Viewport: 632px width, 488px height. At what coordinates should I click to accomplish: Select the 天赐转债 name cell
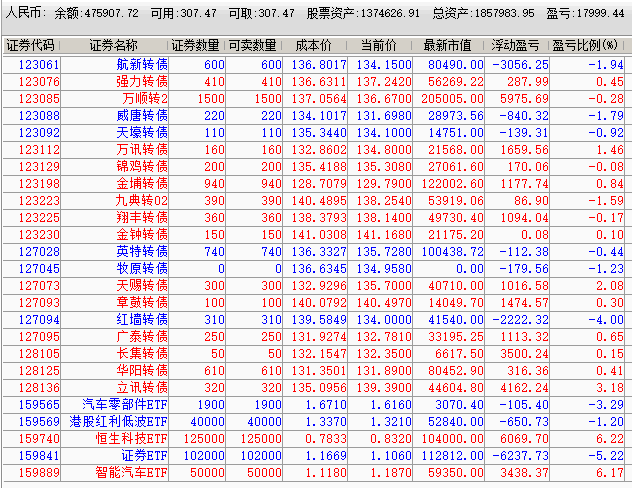[142, 286]
